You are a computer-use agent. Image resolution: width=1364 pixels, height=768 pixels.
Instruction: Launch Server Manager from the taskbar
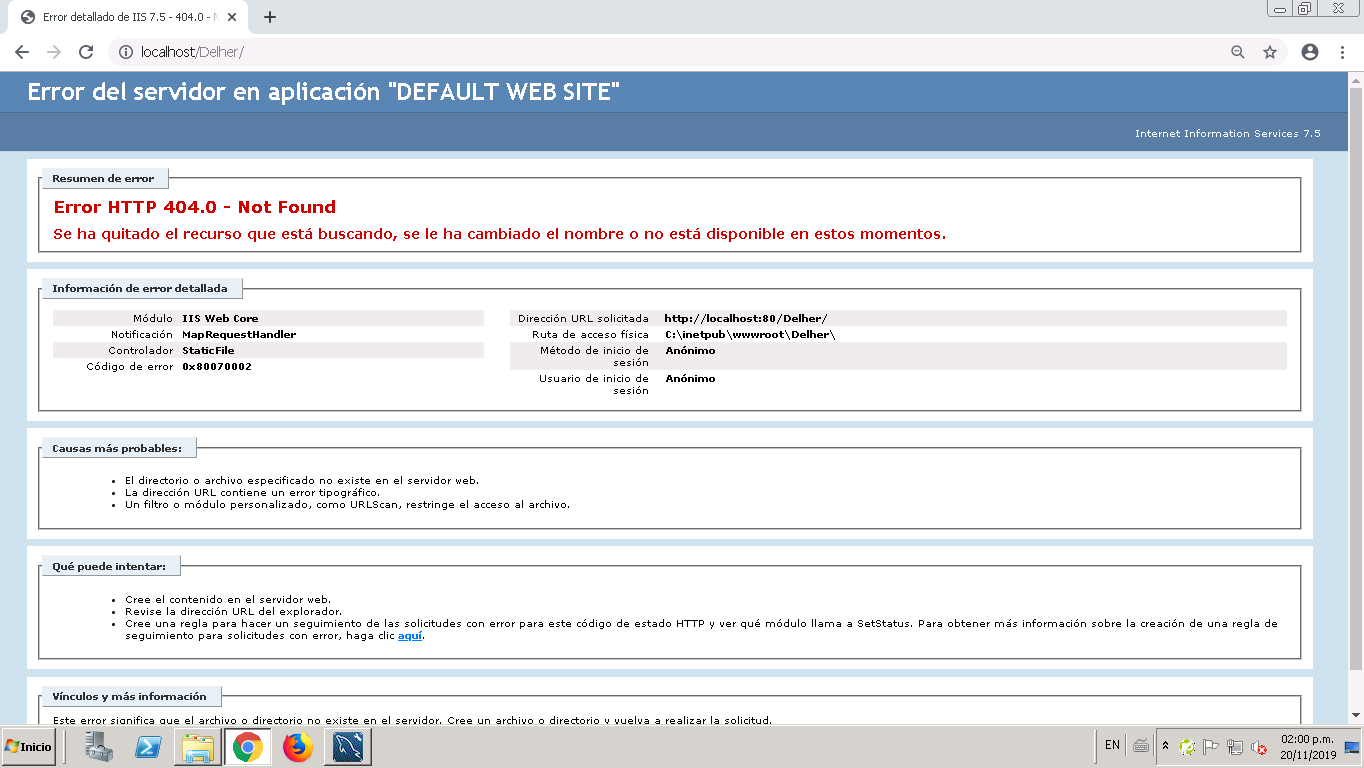(99, 747)
